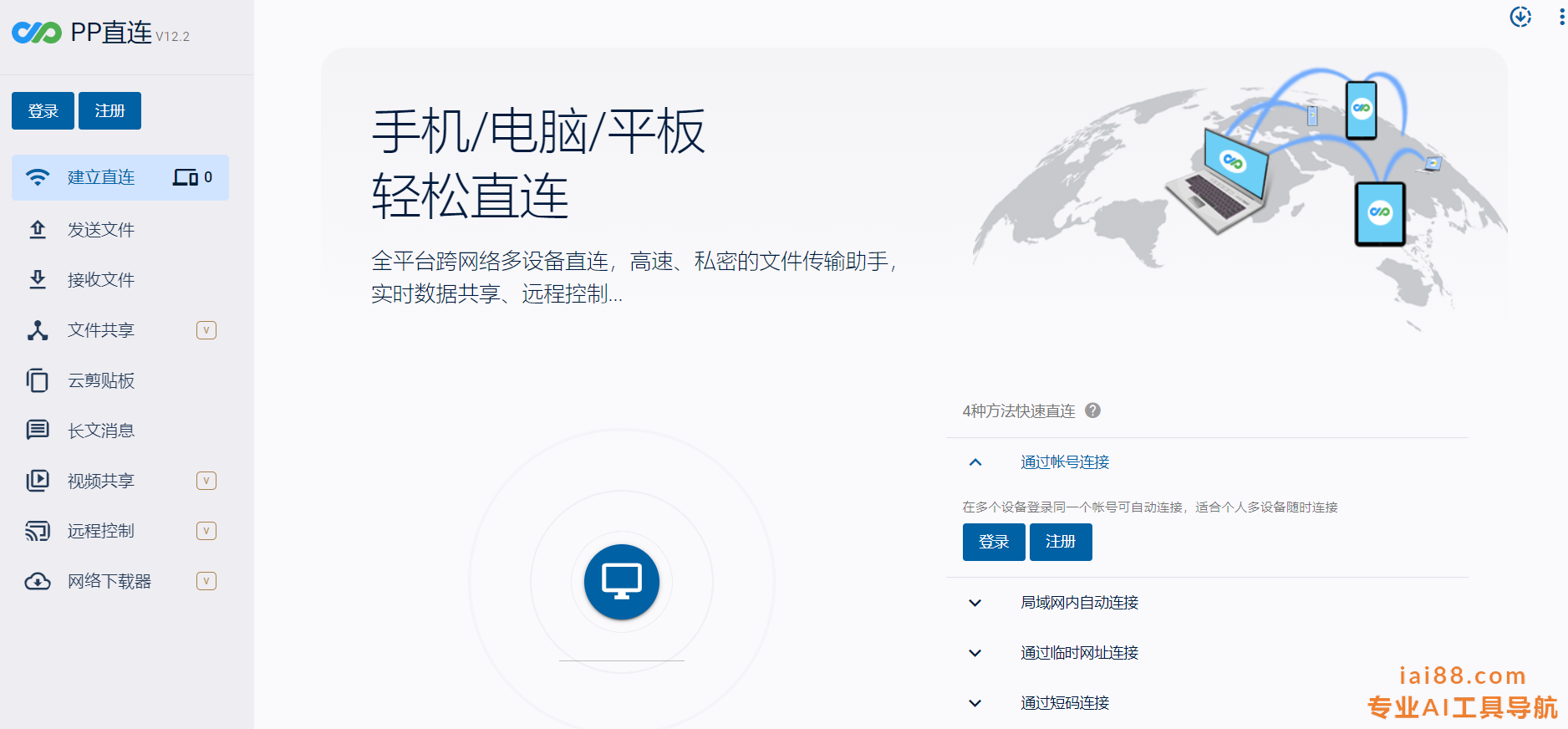
Task: Click the wifi icon beside 建立直连
Action: tap(38, 177)
